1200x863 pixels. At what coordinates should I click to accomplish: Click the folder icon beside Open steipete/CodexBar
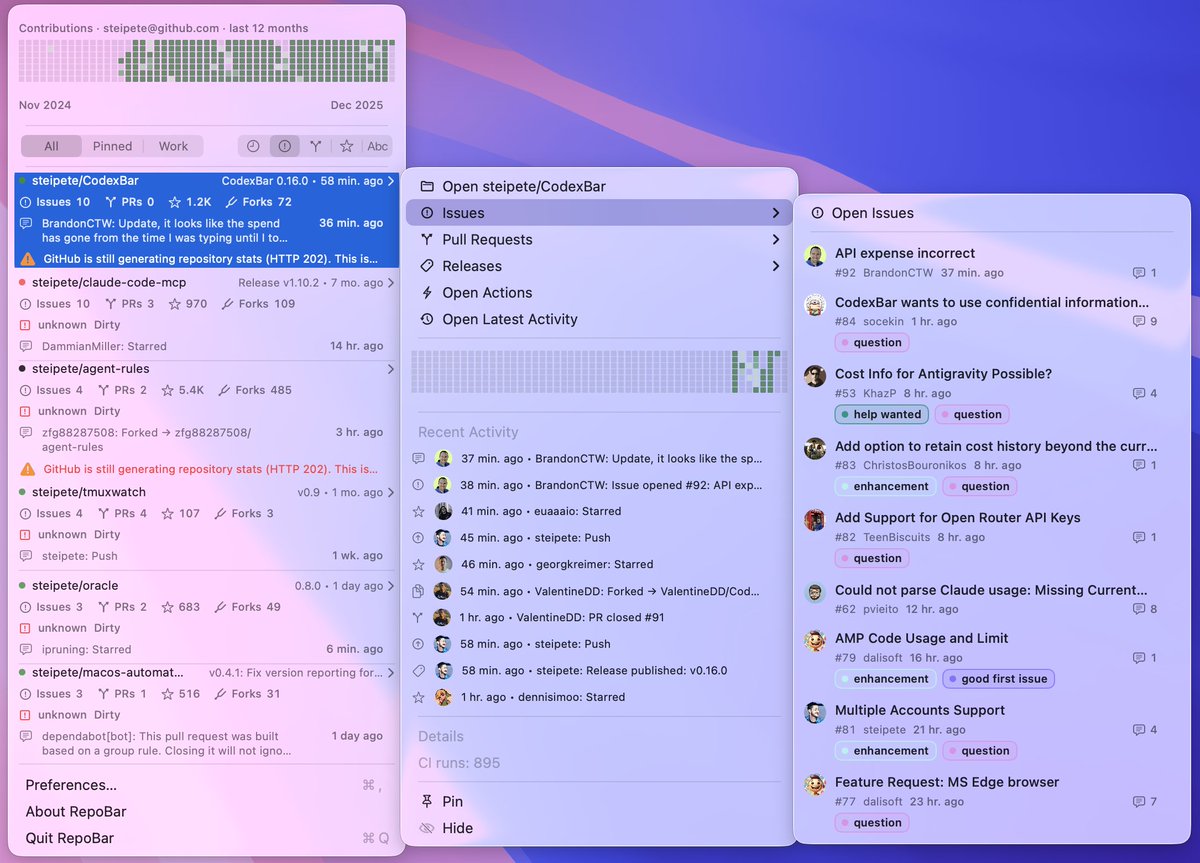[x=427, y=186]
